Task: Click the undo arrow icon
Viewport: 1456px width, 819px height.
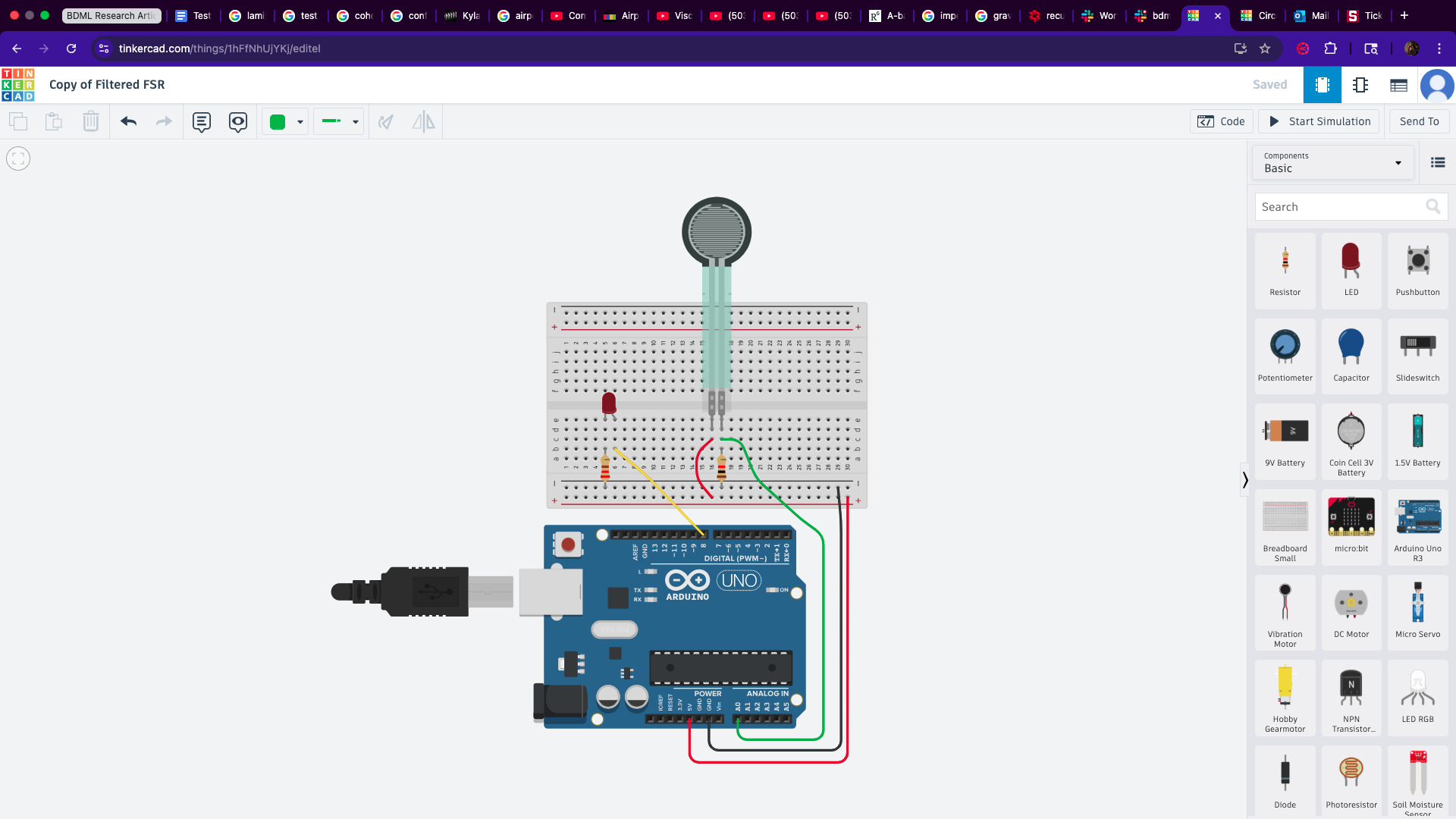Action: pos(129,121)
